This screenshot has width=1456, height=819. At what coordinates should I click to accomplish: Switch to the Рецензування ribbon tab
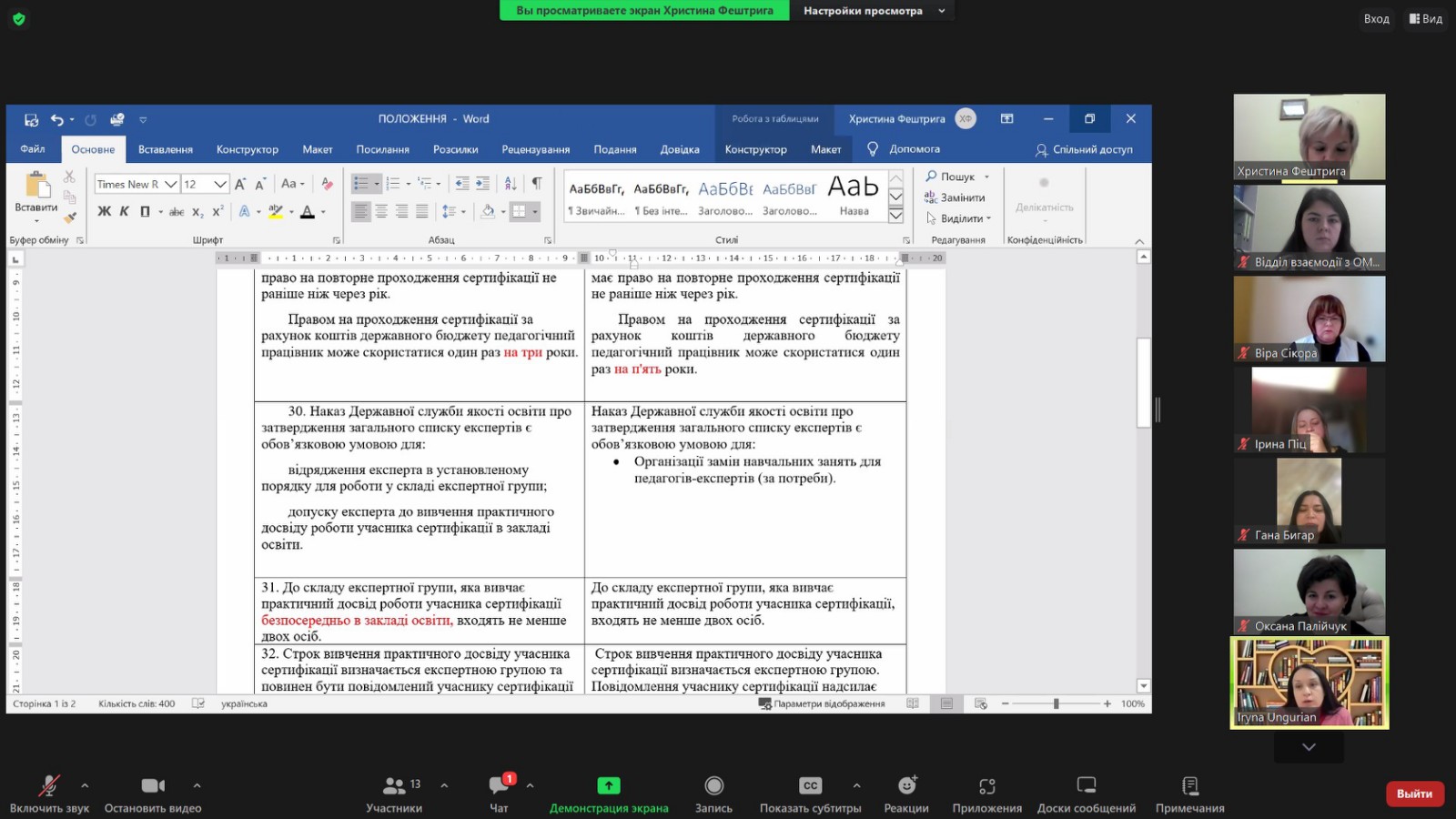click(x=536, y=149)
